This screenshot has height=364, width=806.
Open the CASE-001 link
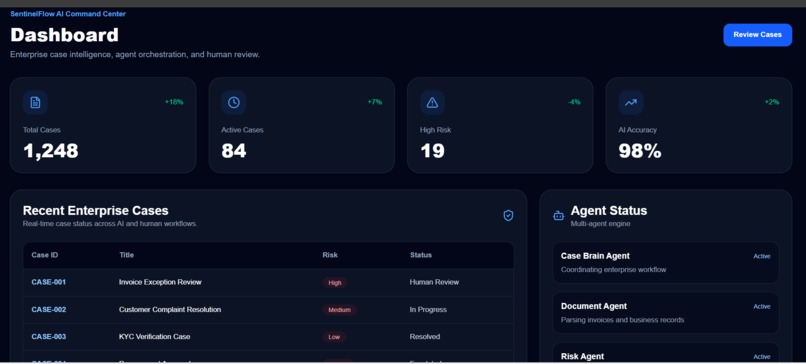click(x=48, y=282)
